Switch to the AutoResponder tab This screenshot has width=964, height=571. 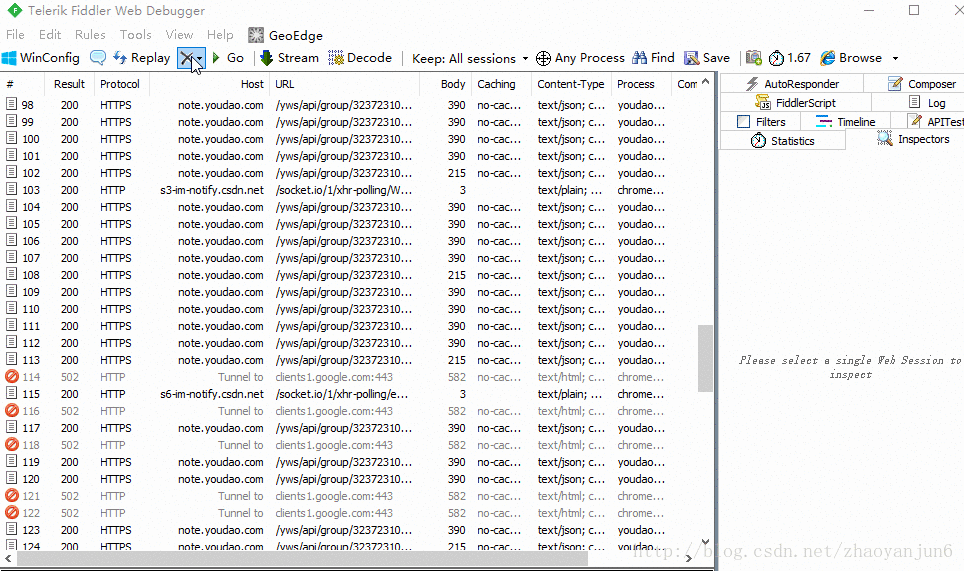click(x=792, y=84)
